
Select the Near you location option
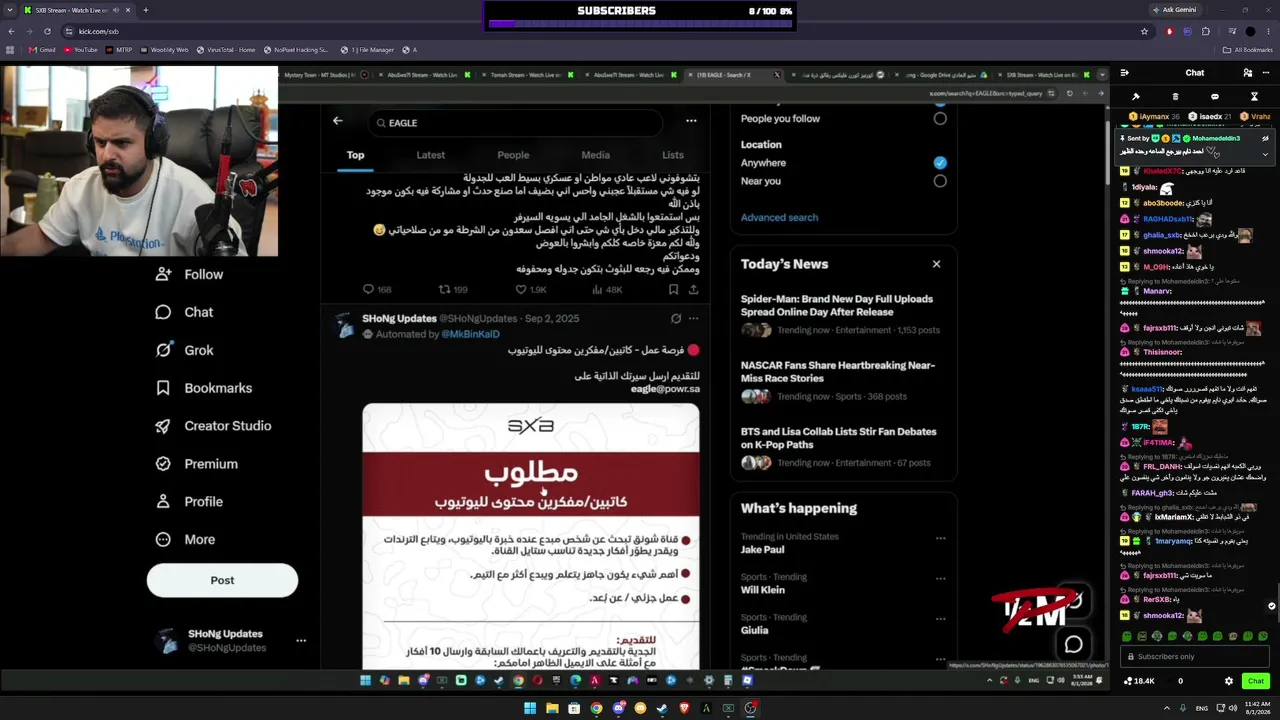click(940, 181)
